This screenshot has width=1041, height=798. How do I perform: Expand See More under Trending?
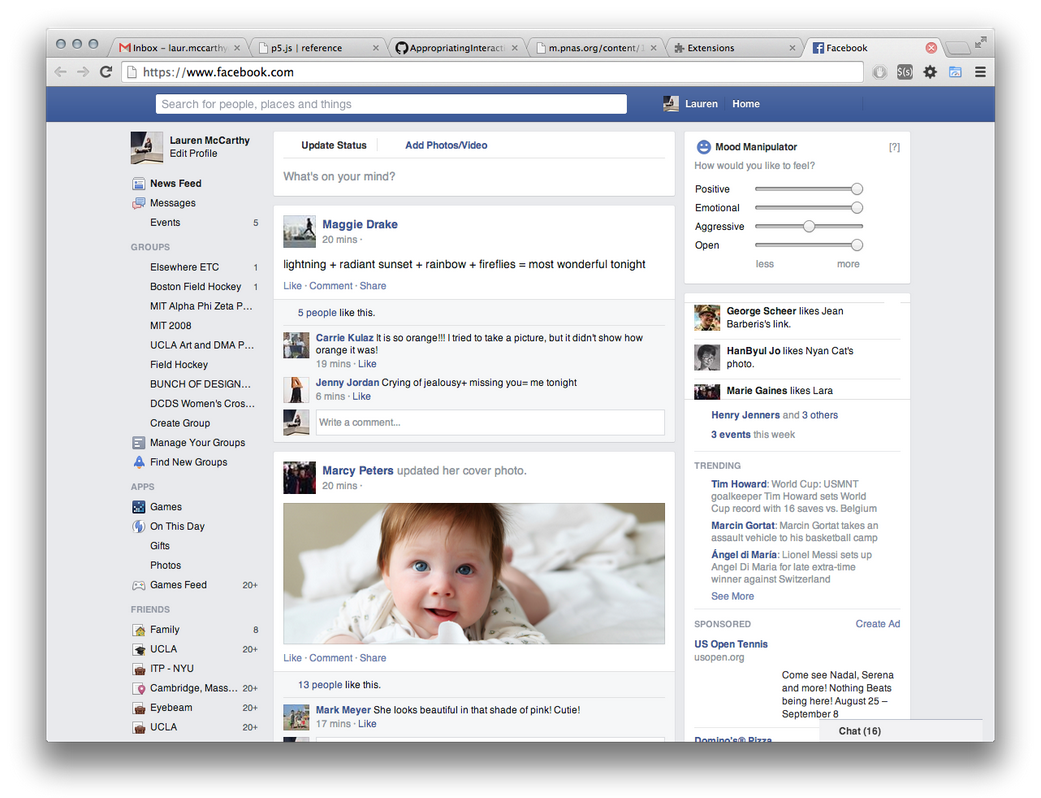(732, 596)
